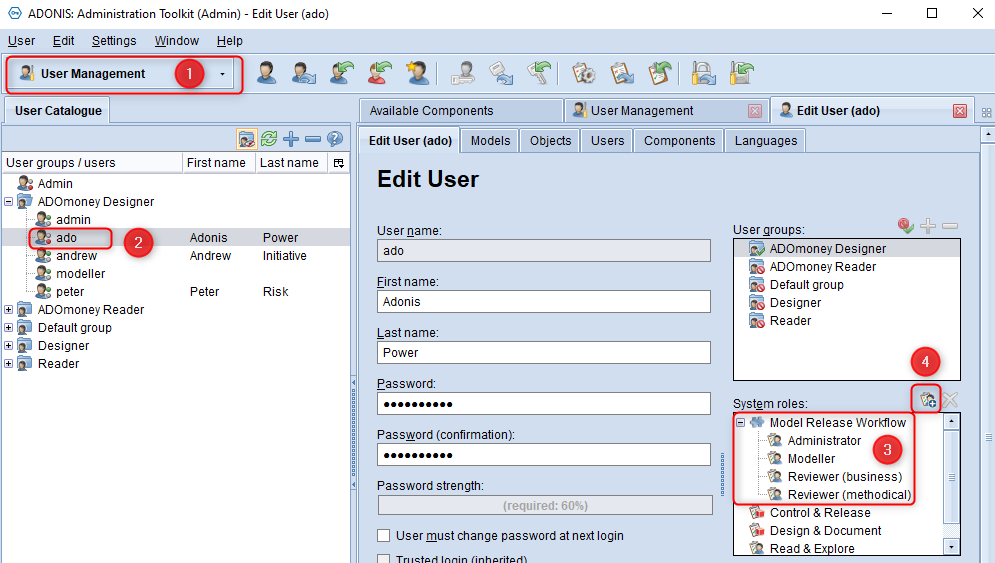
Task: Expand the Default group node in the tree
Action: [x=8, y=328]
